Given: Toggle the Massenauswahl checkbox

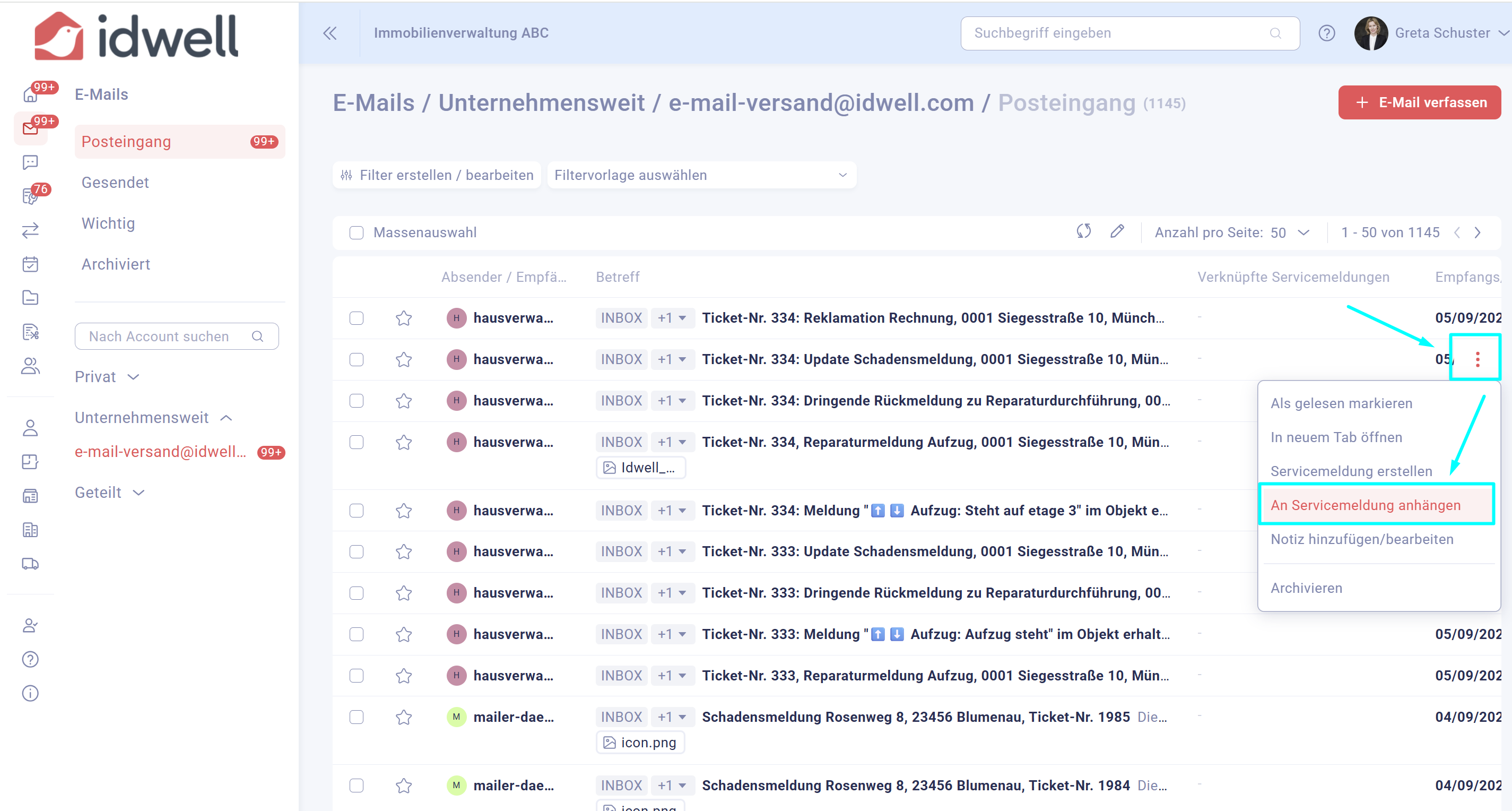Looking at the screenshot, I should pos(357,232).
